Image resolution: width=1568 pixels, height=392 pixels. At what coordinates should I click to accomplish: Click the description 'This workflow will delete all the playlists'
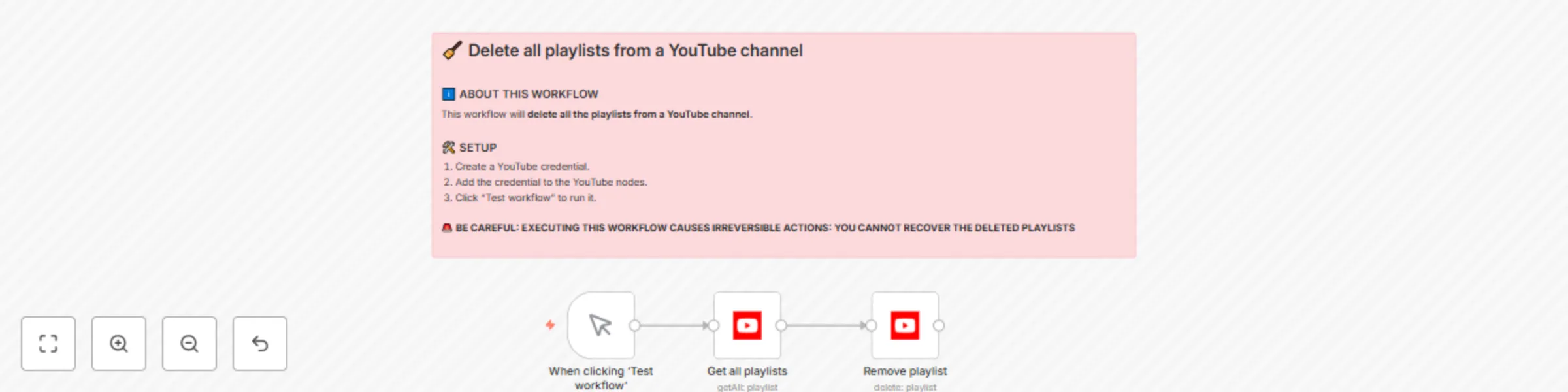[596, 114]
